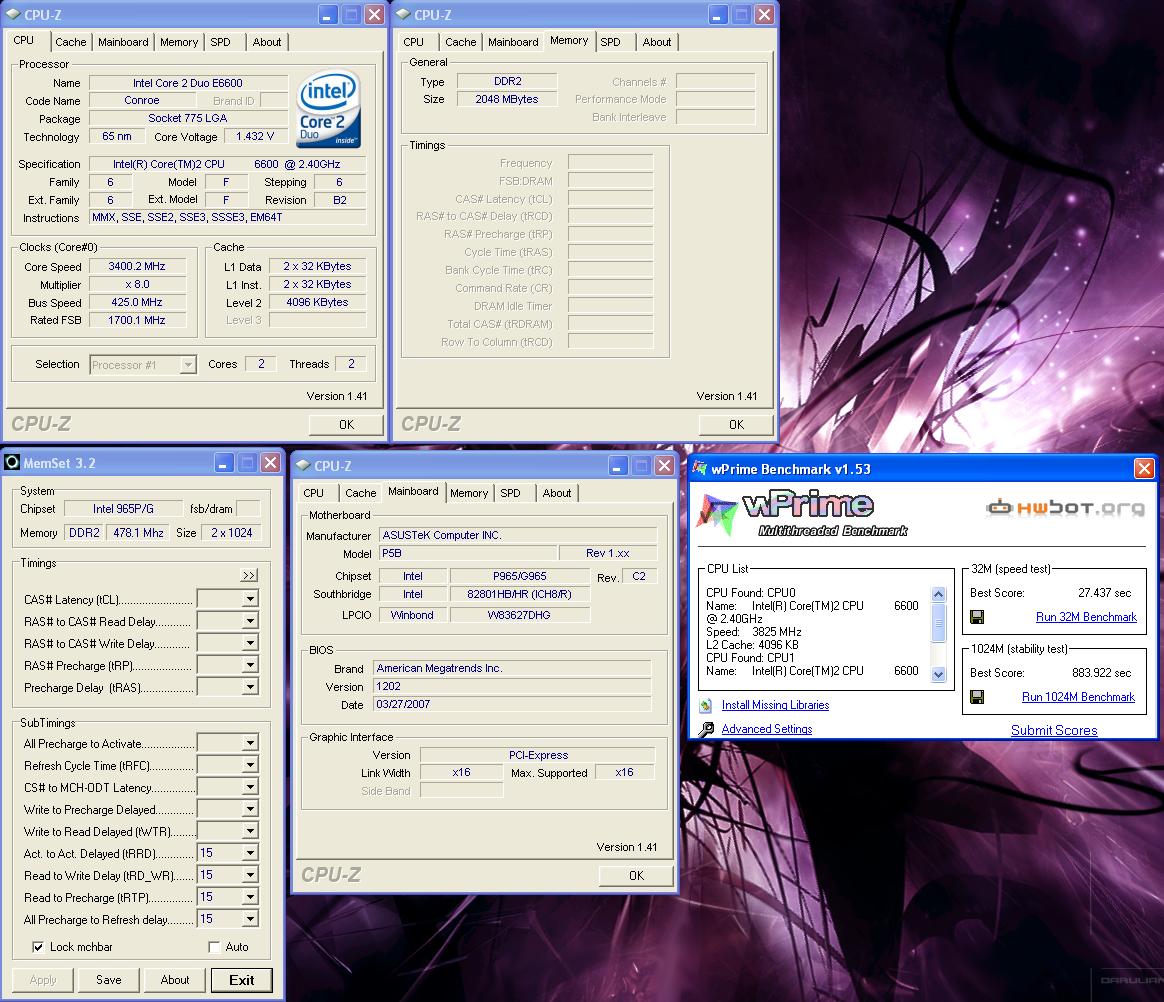
Task: Expand timings with the >> button in MemSet
Action: point(249,575)
